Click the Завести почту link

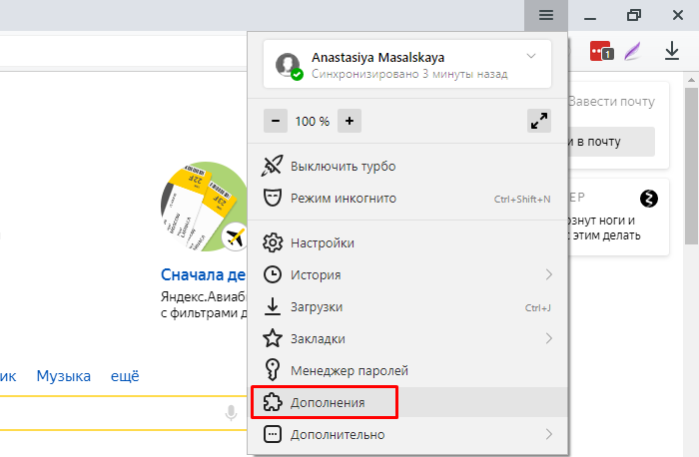pyautogui.click(x=612, y=102)
